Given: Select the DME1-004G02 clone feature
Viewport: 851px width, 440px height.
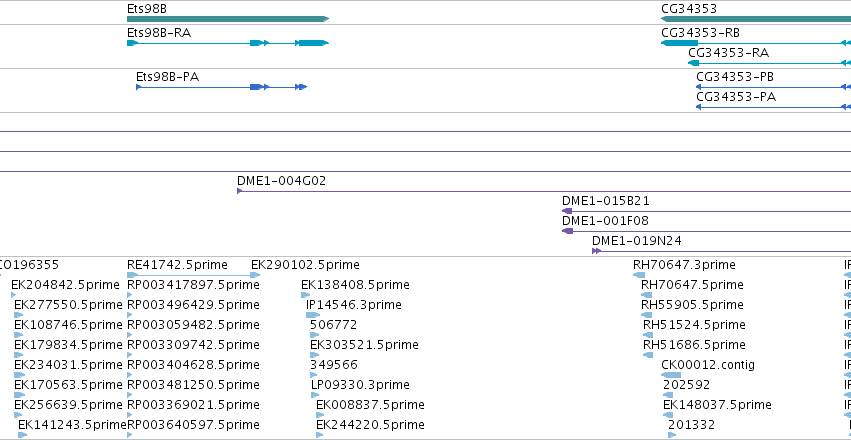Looking at the screenshot, I should [544, 191].
